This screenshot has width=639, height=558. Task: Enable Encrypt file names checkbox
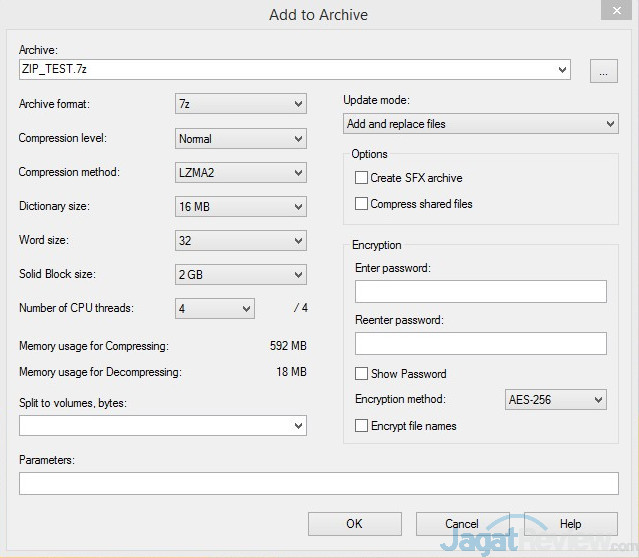coord(362,426)
